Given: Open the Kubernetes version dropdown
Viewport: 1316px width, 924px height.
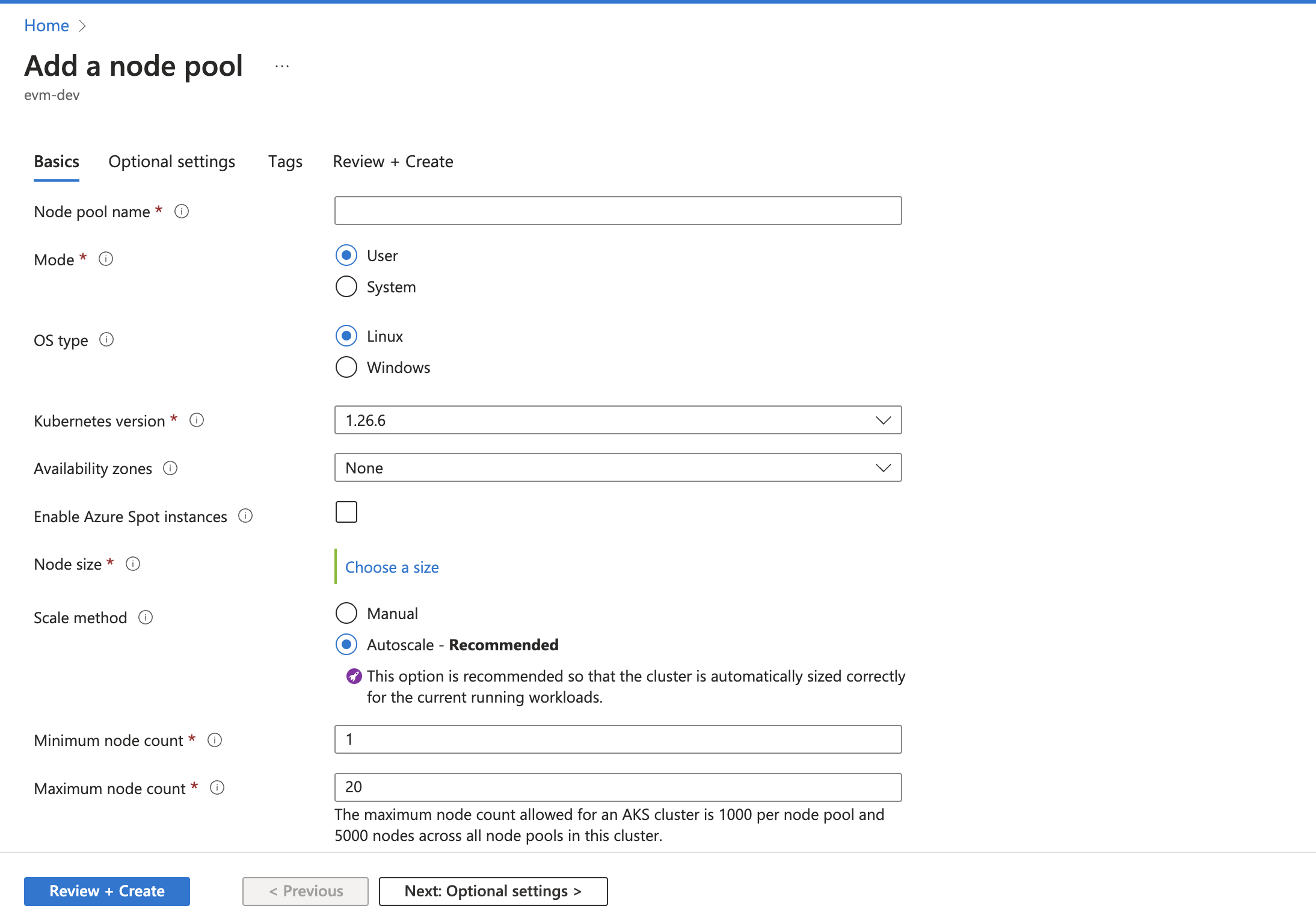Looking at the screenshot, I should [x=618, y=420].
